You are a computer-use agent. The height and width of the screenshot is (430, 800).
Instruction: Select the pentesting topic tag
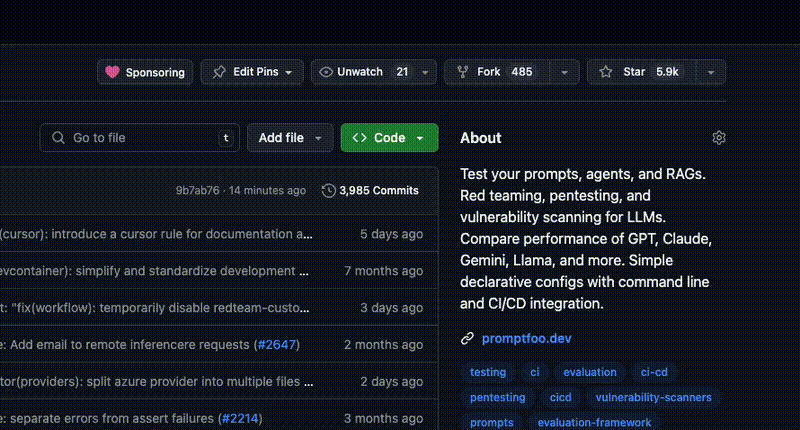tap(497, 397)
